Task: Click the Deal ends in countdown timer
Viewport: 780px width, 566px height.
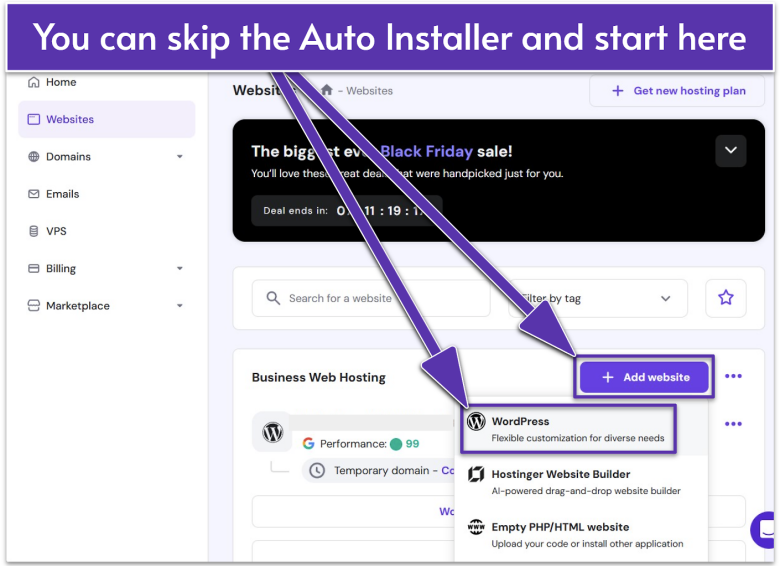Action: tap(346, 211)
